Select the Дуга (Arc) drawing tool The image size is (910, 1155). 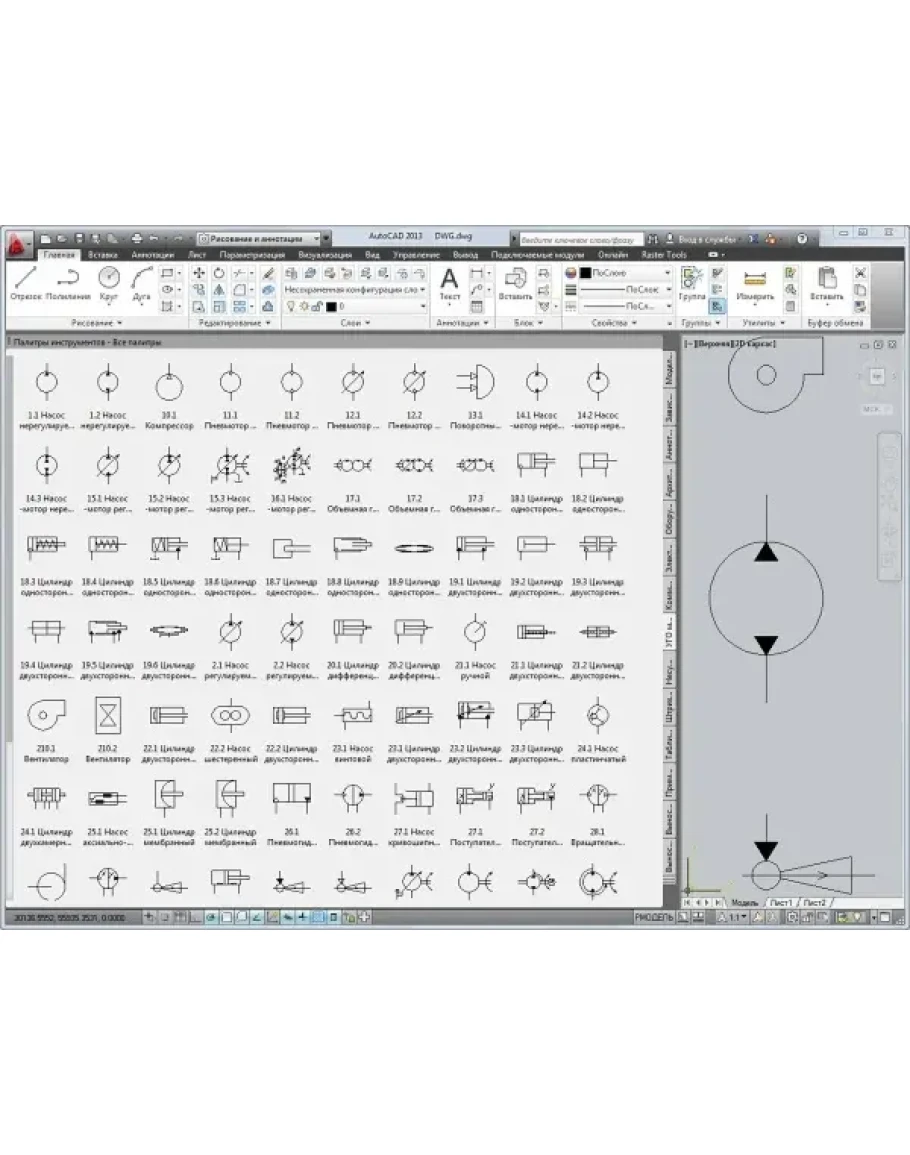click(x=142, y=283)
